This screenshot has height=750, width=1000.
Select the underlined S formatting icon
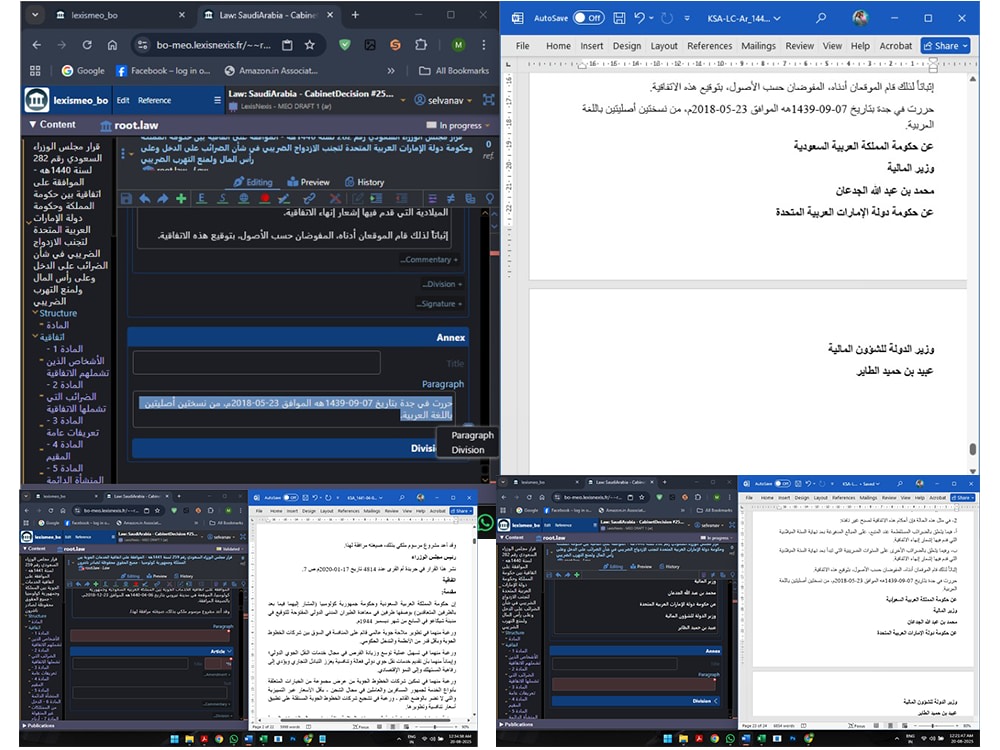coord(223,199)
